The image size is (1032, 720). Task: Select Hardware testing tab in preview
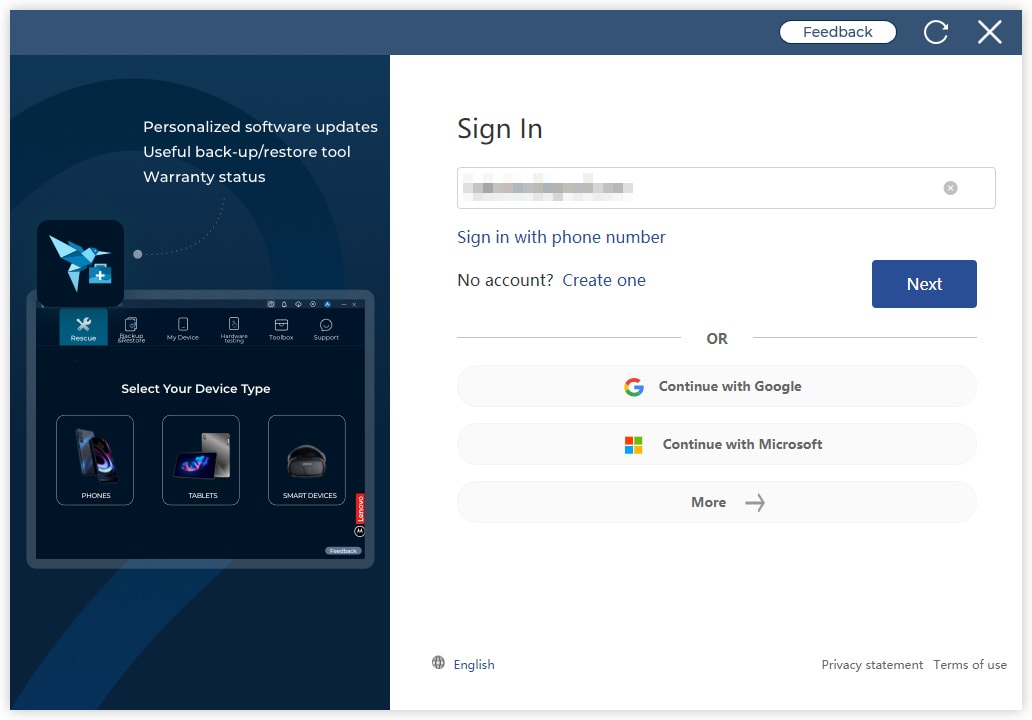click(234, 329)
